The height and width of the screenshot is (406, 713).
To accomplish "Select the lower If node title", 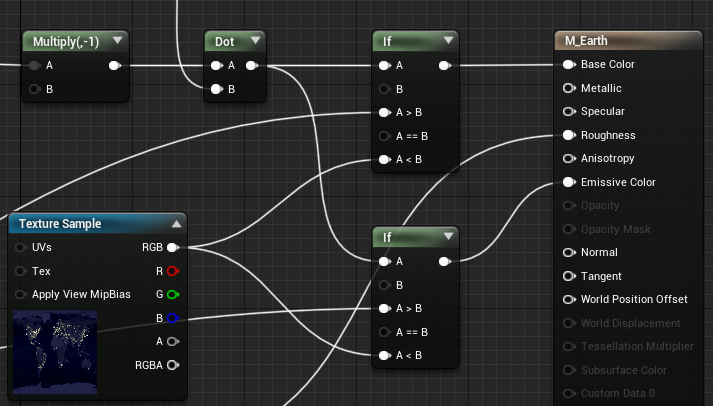I will 387,238.
